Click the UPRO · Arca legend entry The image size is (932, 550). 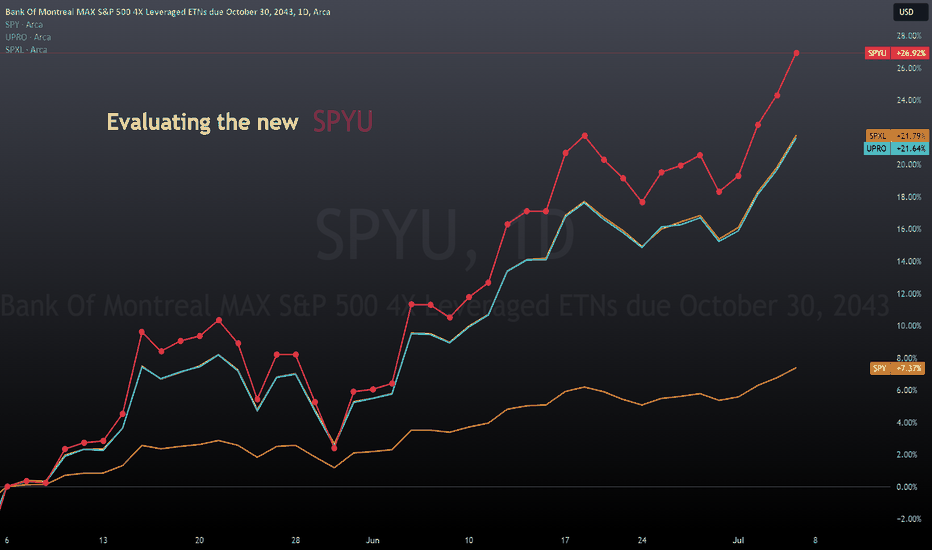[28, 37]
